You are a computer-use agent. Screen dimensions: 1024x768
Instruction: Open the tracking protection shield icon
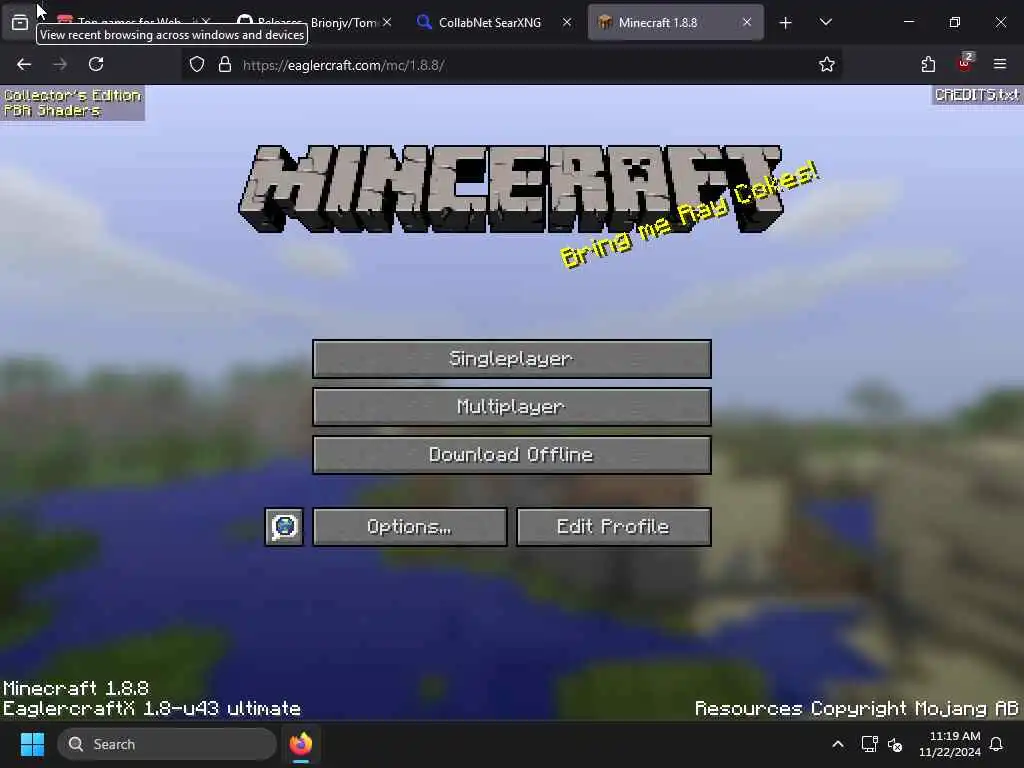tap(197, 64)
